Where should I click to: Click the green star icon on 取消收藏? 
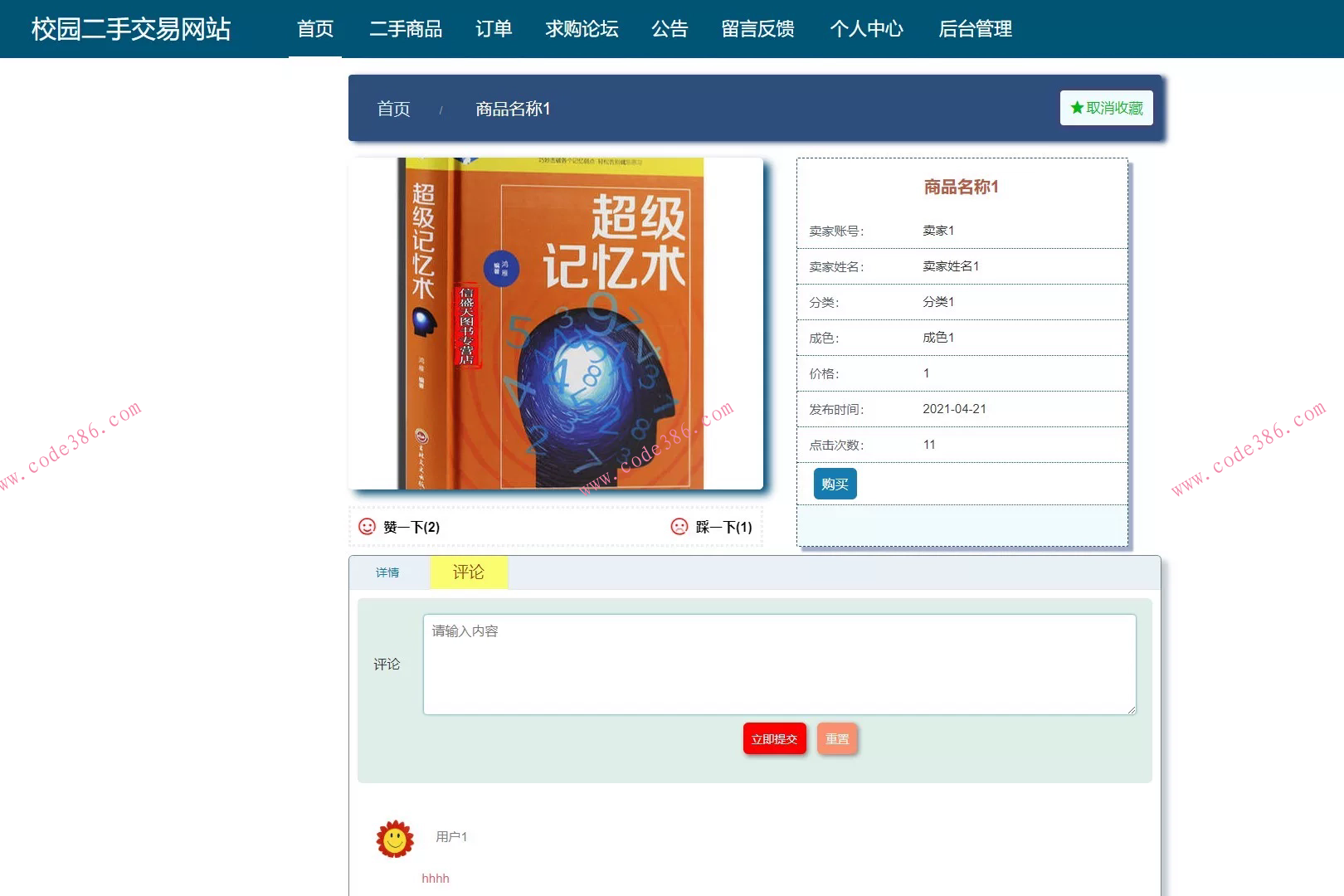[x=1076, y=107]
